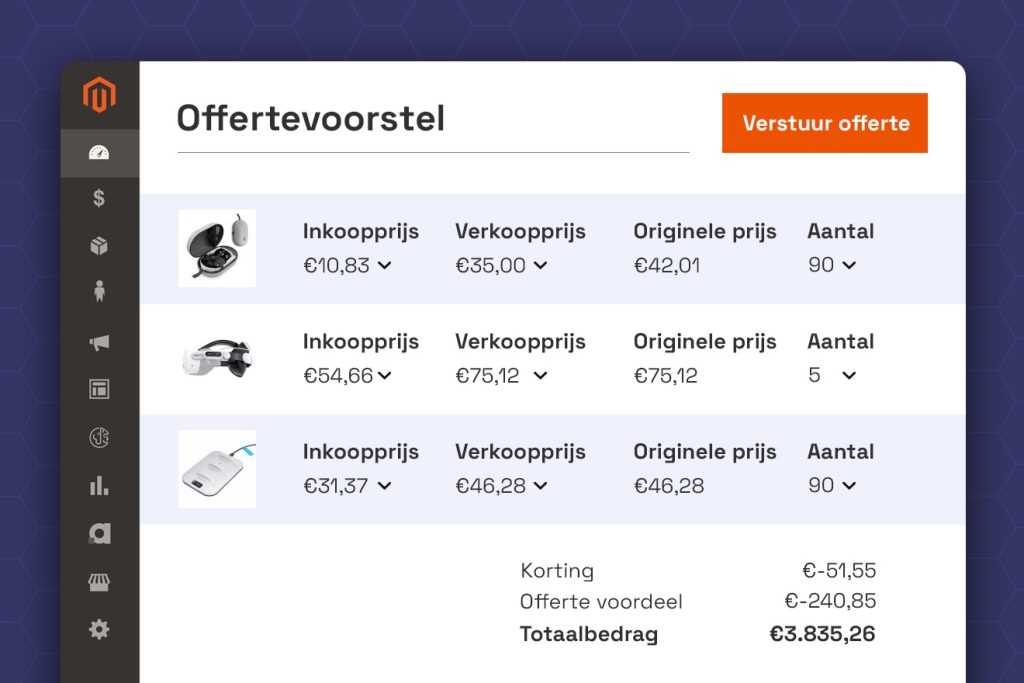Open Sales via dollar sign icon
The image size is (1024, 683).
99,198
